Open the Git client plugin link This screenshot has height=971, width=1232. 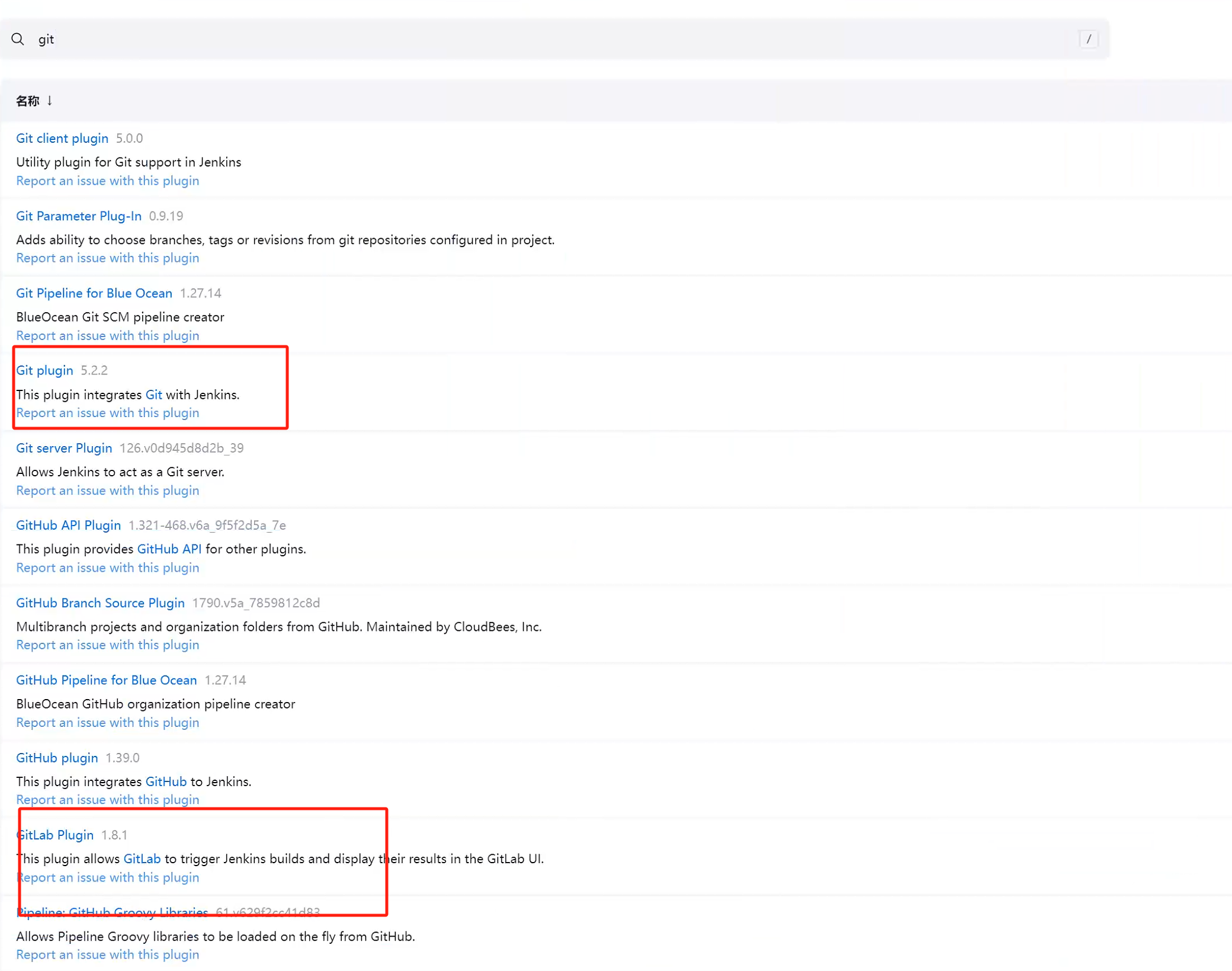(x=62, y=138)
